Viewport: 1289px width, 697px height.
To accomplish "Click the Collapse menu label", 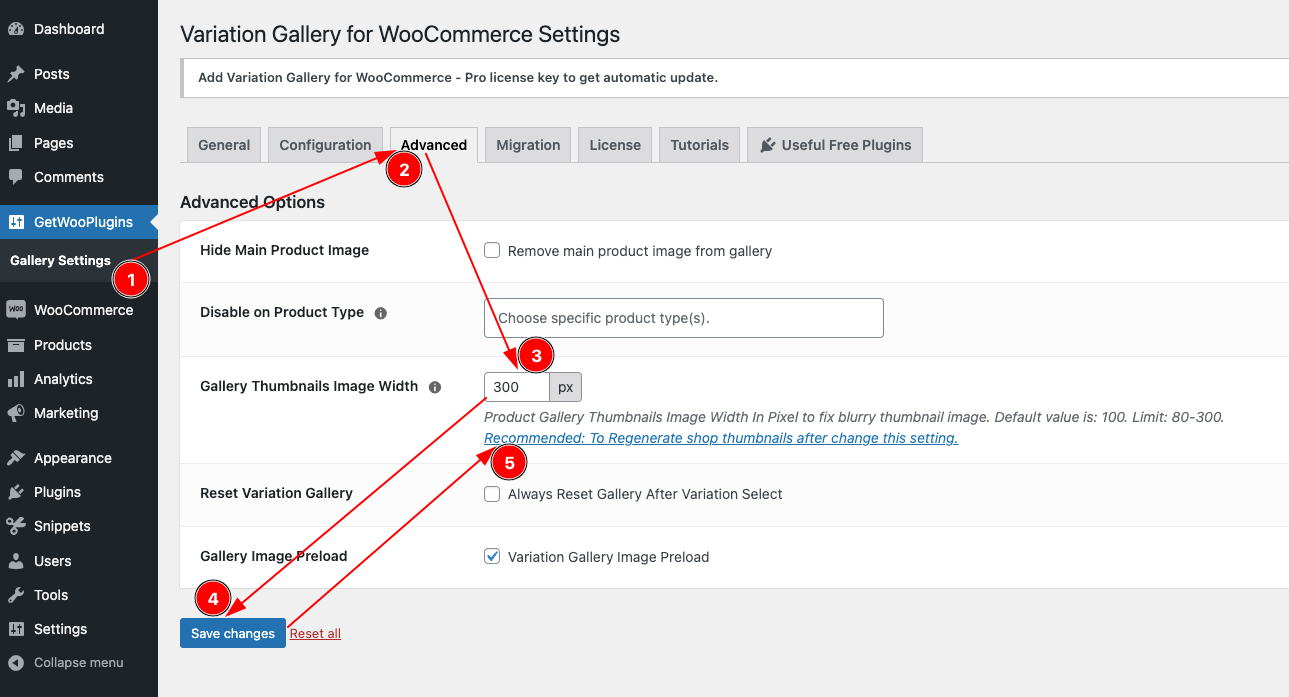I will (79, 663).
